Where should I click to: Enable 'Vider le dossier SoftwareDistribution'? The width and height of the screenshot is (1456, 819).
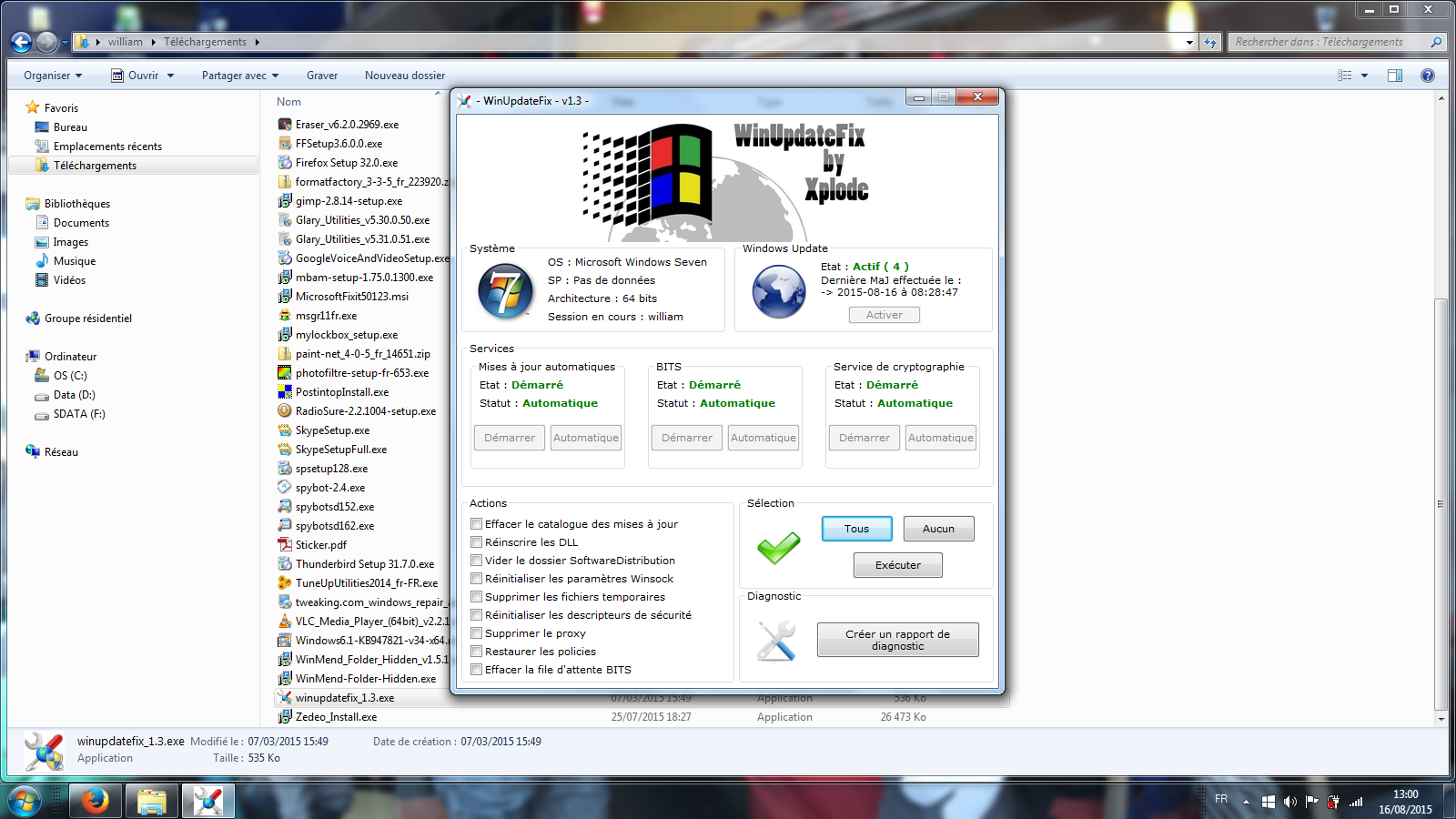[476, 561]
